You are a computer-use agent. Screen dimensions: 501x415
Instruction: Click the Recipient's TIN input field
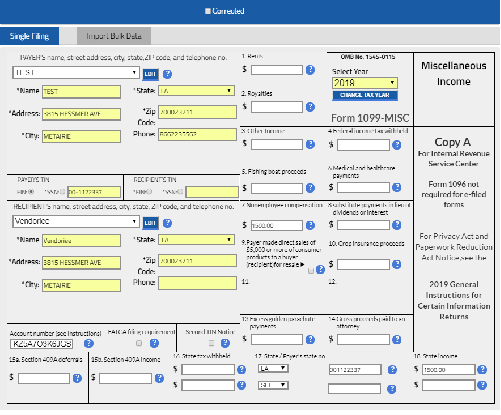[x=212, y=192]
